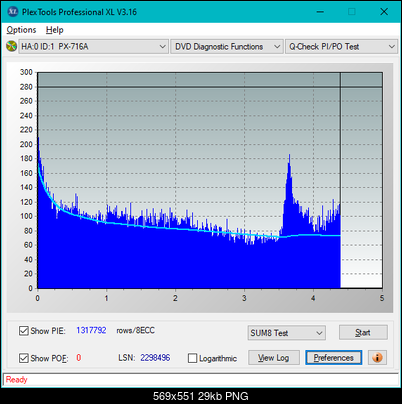Screen dimensions: 402x404
Task: Toggle the Show POF checkbox
Action: (23, 358)
